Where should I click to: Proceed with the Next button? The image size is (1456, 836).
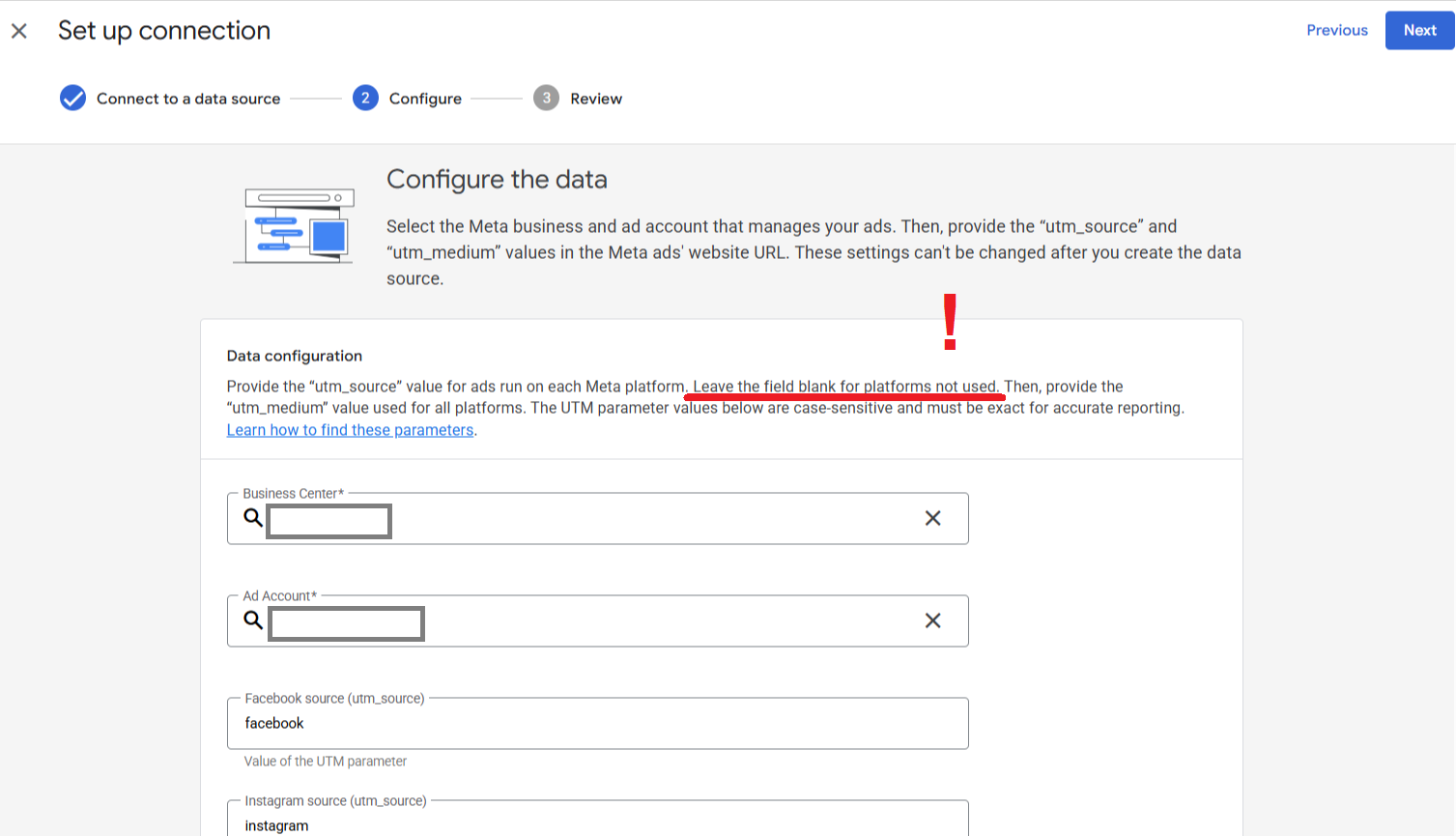click(x=1419, y=30)
